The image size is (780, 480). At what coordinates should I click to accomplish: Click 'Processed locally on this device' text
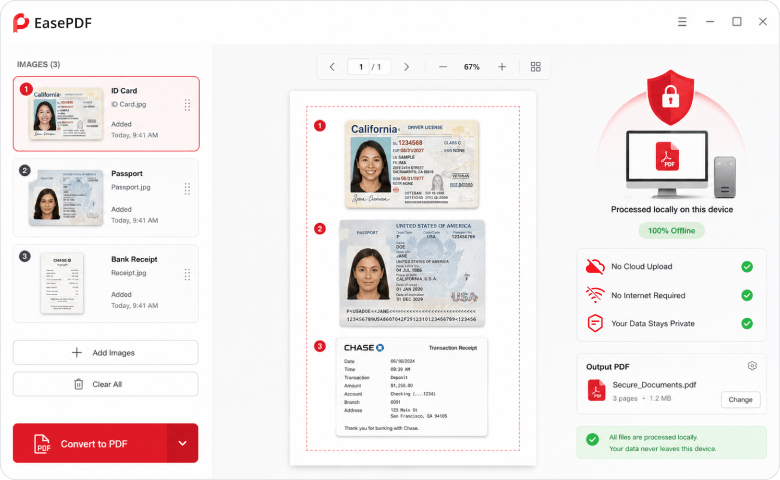[x=672, y=209]
